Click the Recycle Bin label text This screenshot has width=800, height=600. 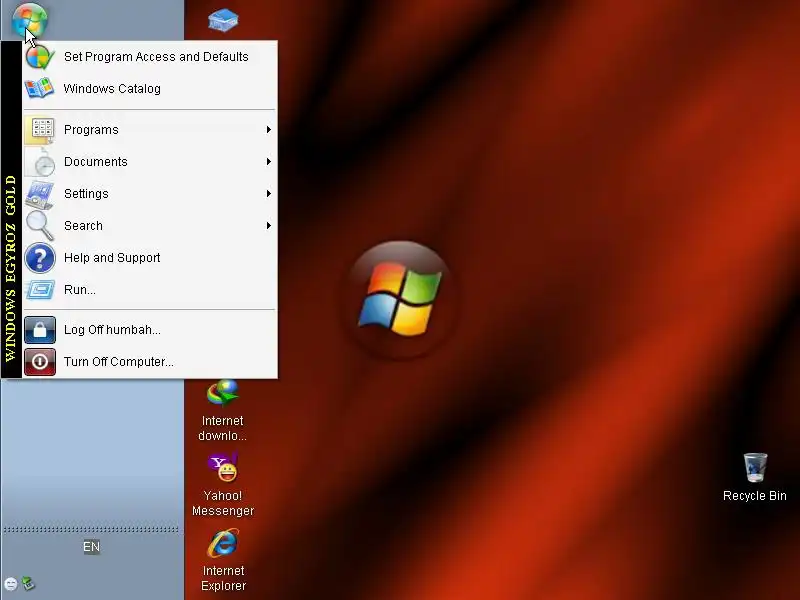(x=755, y=496)
